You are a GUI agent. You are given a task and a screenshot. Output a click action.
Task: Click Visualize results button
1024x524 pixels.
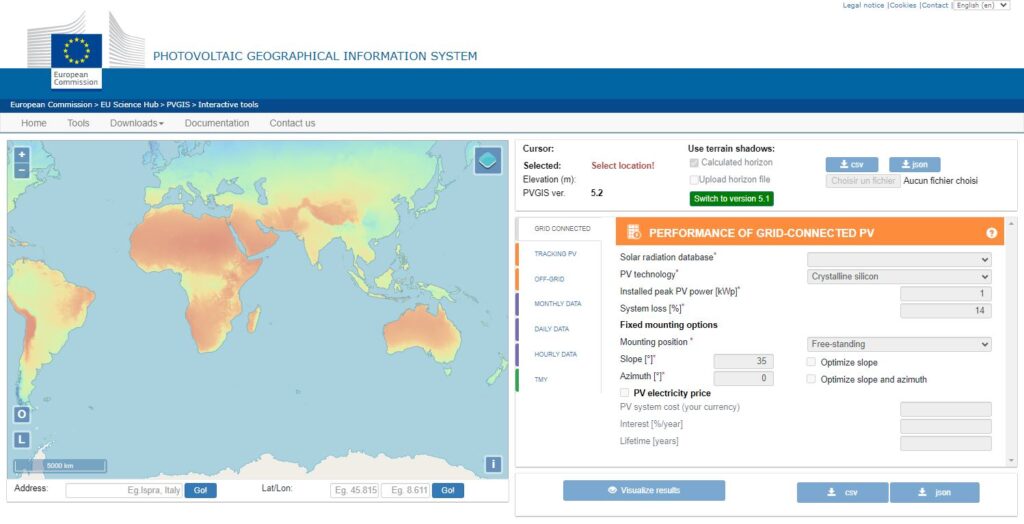[644, 491]
